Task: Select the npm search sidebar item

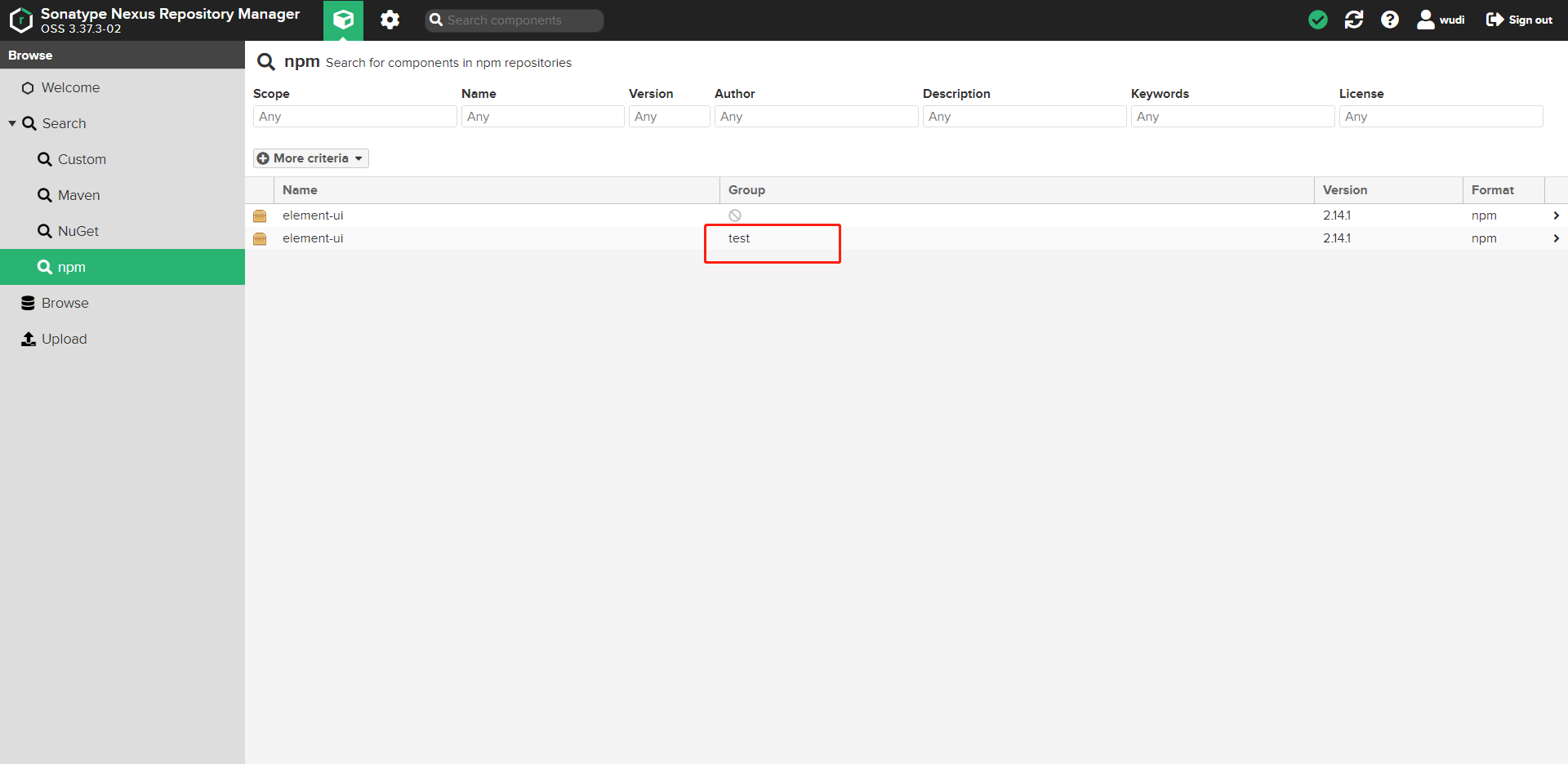Action: coord(122,267)
